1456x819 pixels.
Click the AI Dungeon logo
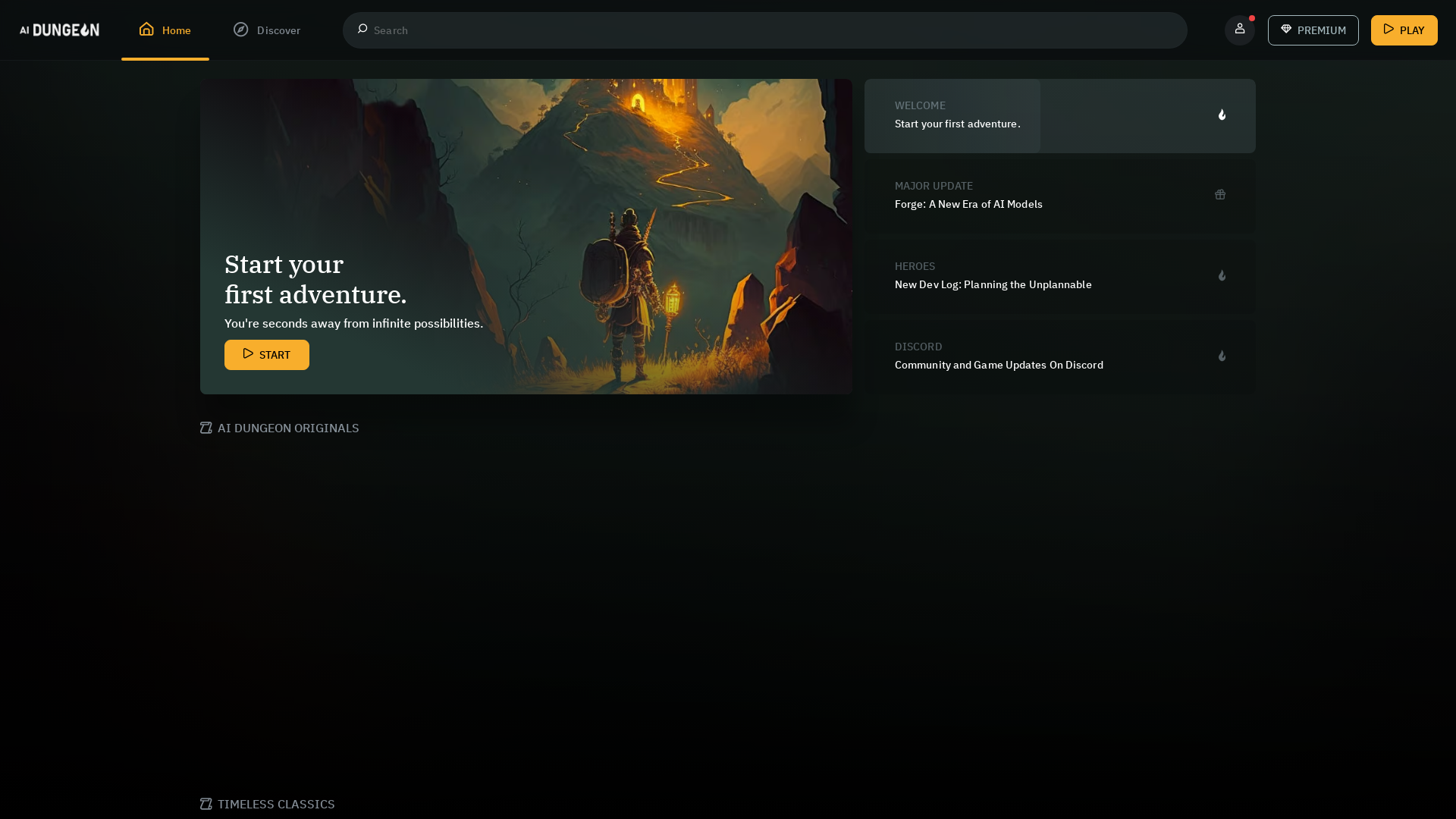(x=59, y=30)
